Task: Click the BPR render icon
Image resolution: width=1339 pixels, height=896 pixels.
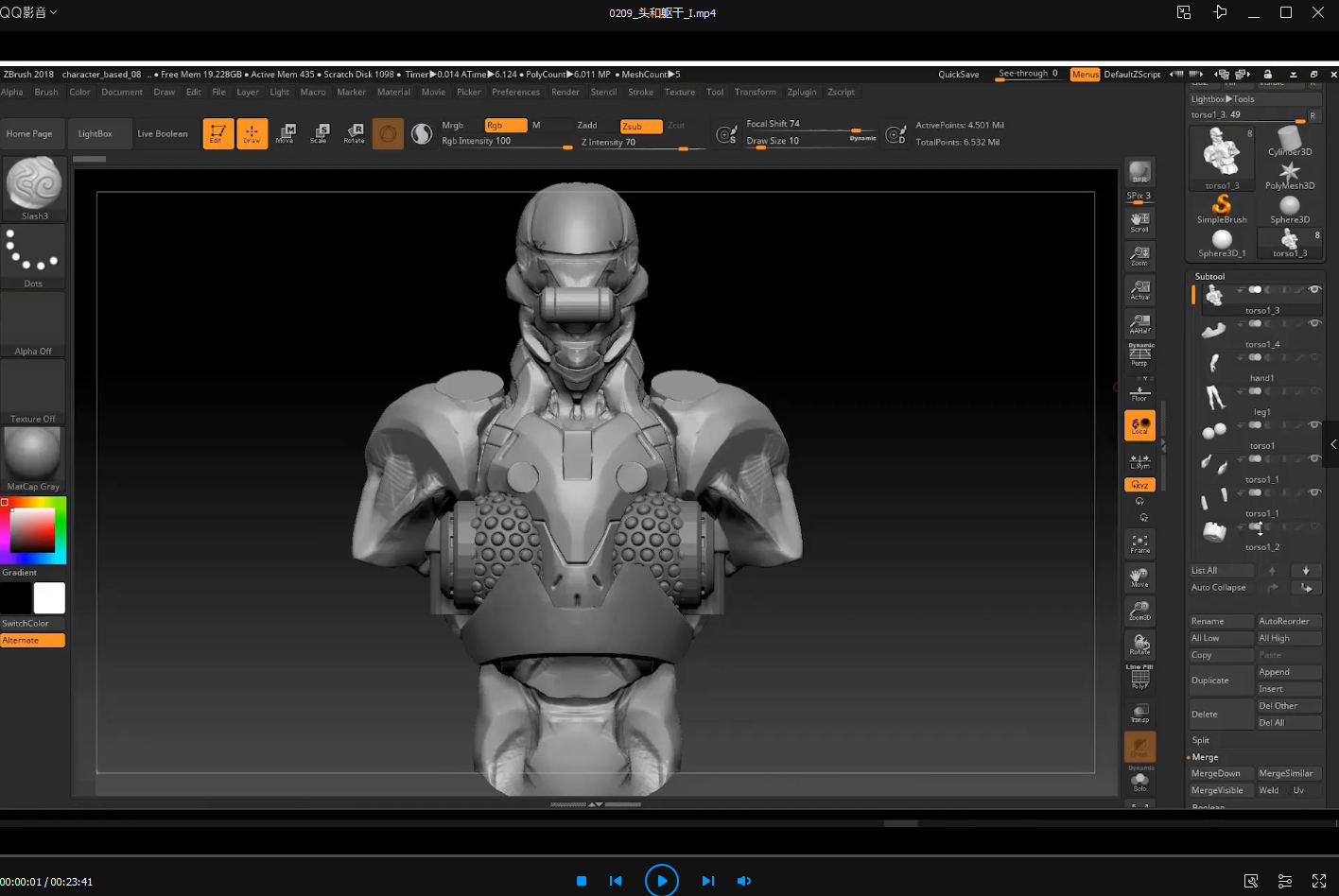Action: (x=1139, y=172)
